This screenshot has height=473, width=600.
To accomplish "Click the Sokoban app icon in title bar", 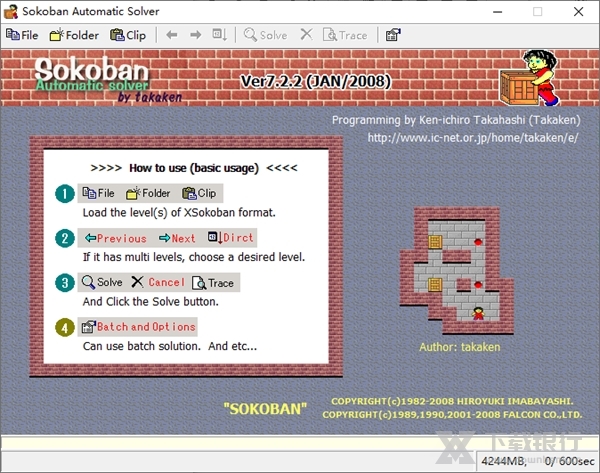I will (11, 11).
